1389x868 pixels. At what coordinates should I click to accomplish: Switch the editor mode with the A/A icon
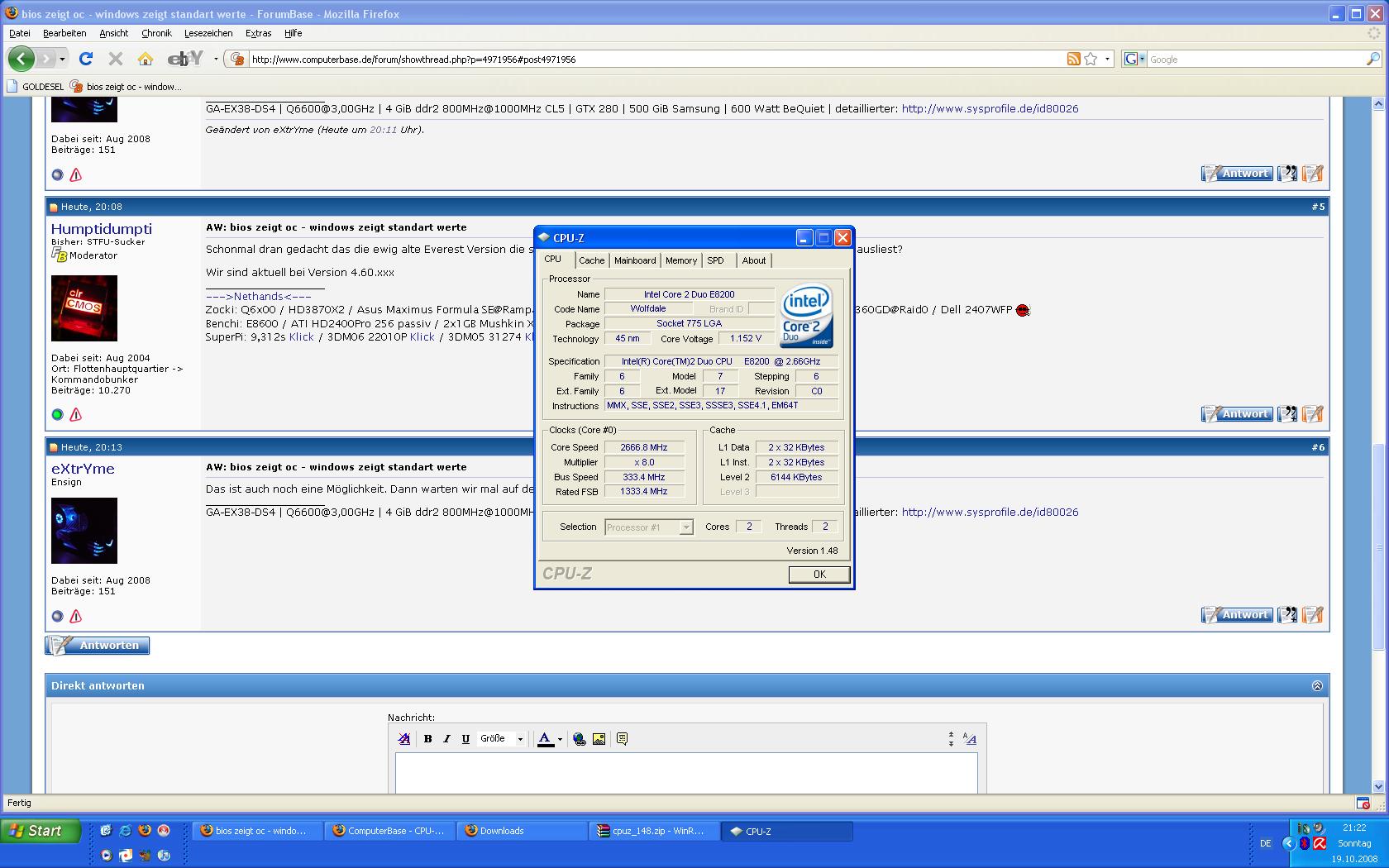970,739
